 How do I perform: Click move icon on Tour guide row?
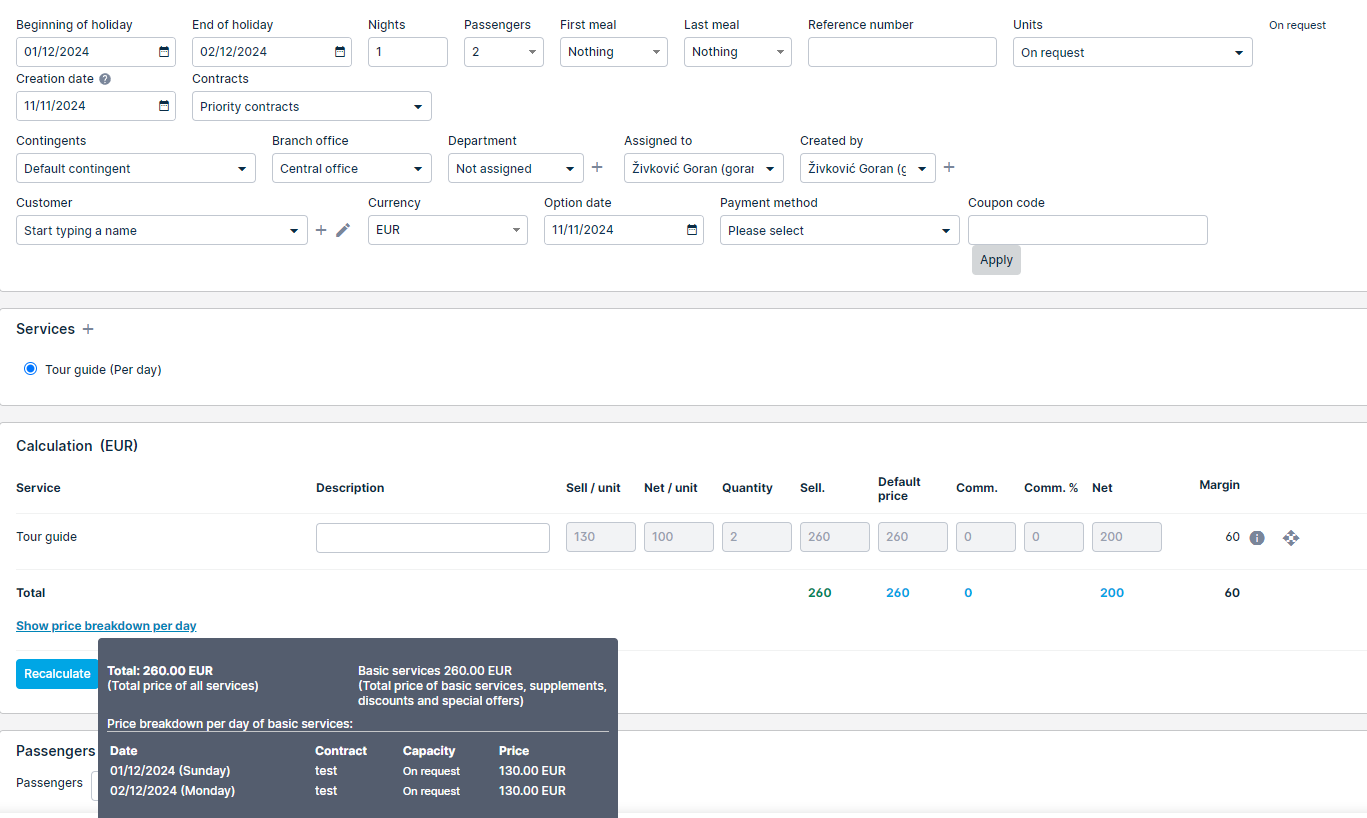[x=1291, y=538]
